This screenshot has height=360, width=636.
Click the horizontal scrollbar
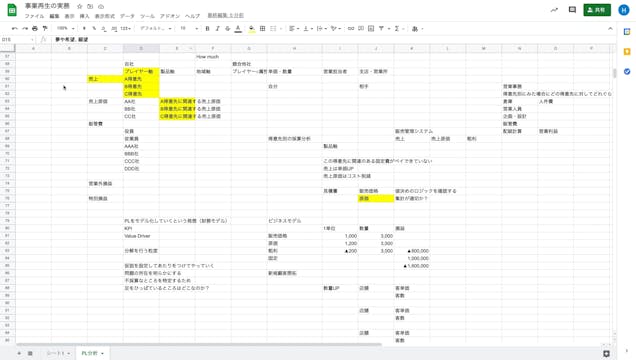198,345
